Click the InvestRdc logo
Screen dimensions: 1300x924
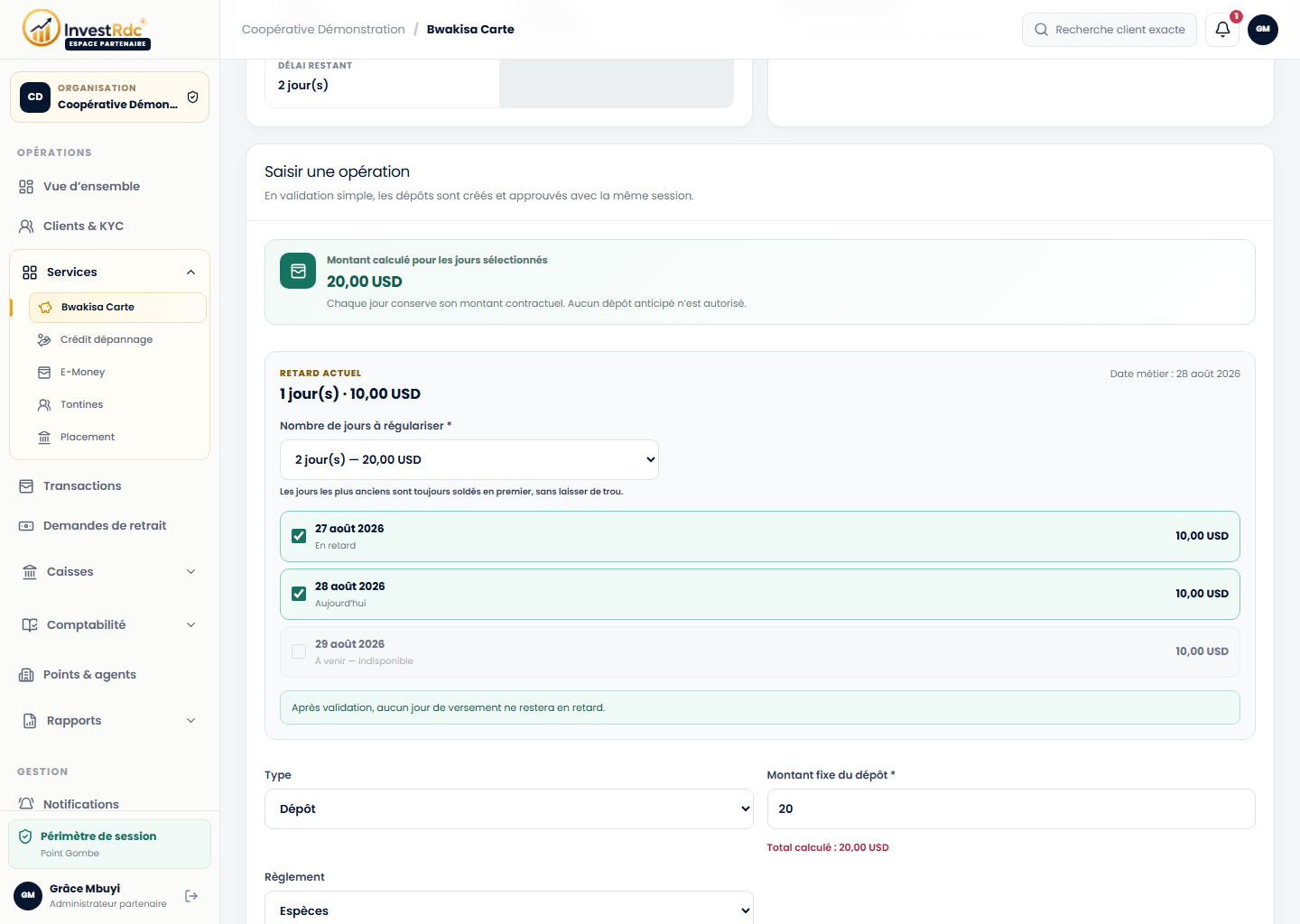pos(86,29)
